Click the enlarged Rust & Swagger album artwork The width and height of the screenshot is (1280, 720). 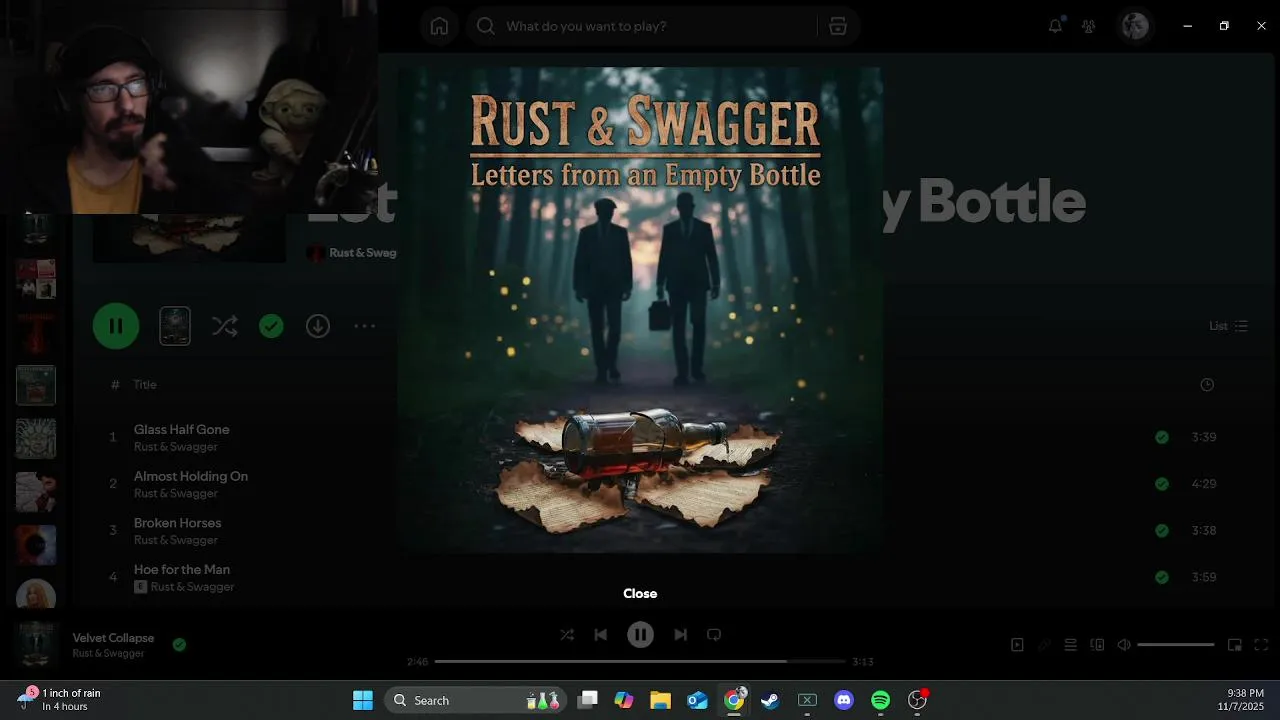(x=640, y=310)
